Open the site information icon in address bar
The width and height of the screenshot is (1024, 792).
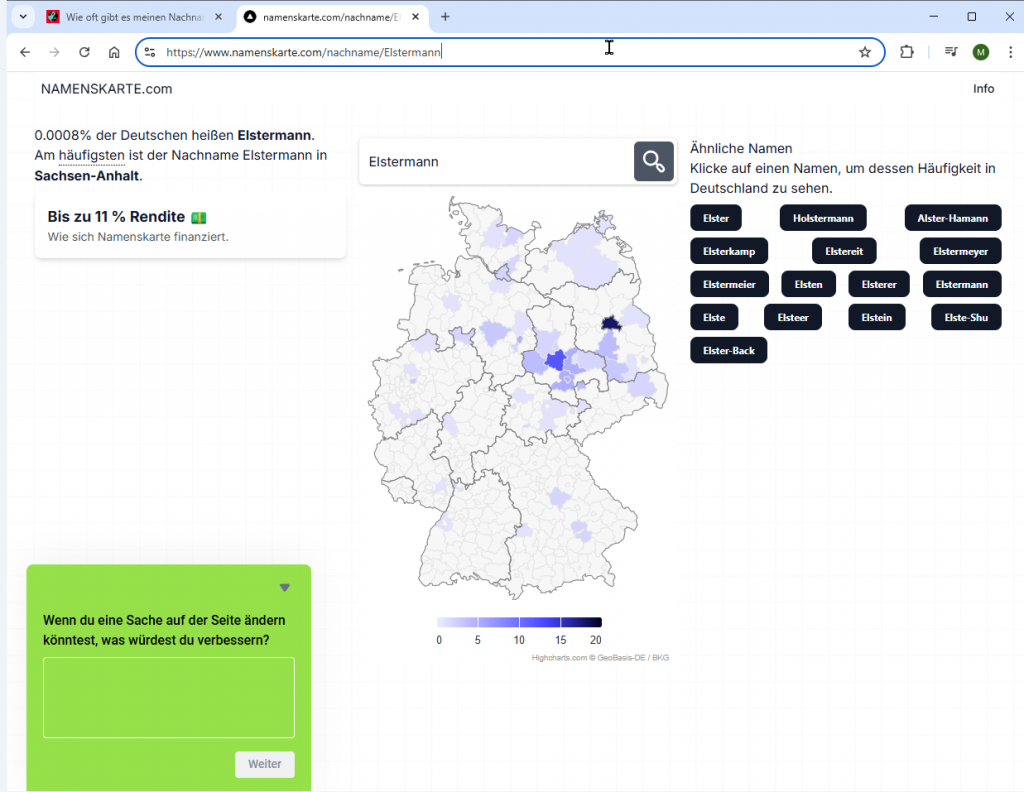[150, 53]
